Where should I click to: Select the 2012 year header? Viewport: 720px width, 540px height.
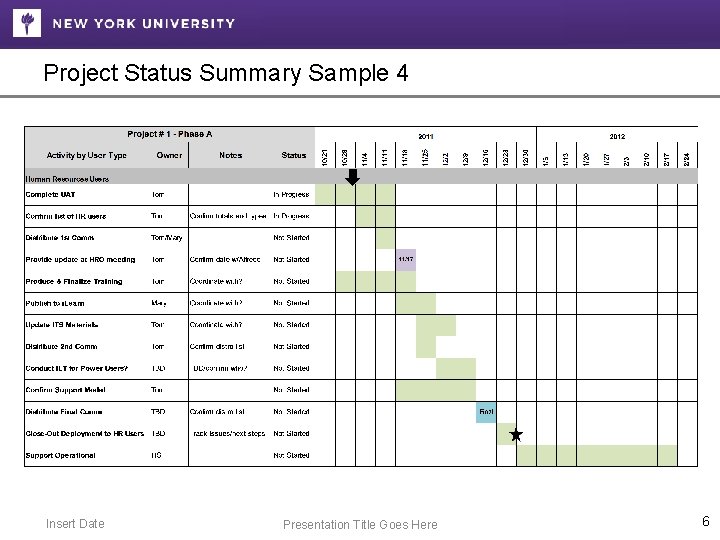pyautogui.click(x=617, y=135)
